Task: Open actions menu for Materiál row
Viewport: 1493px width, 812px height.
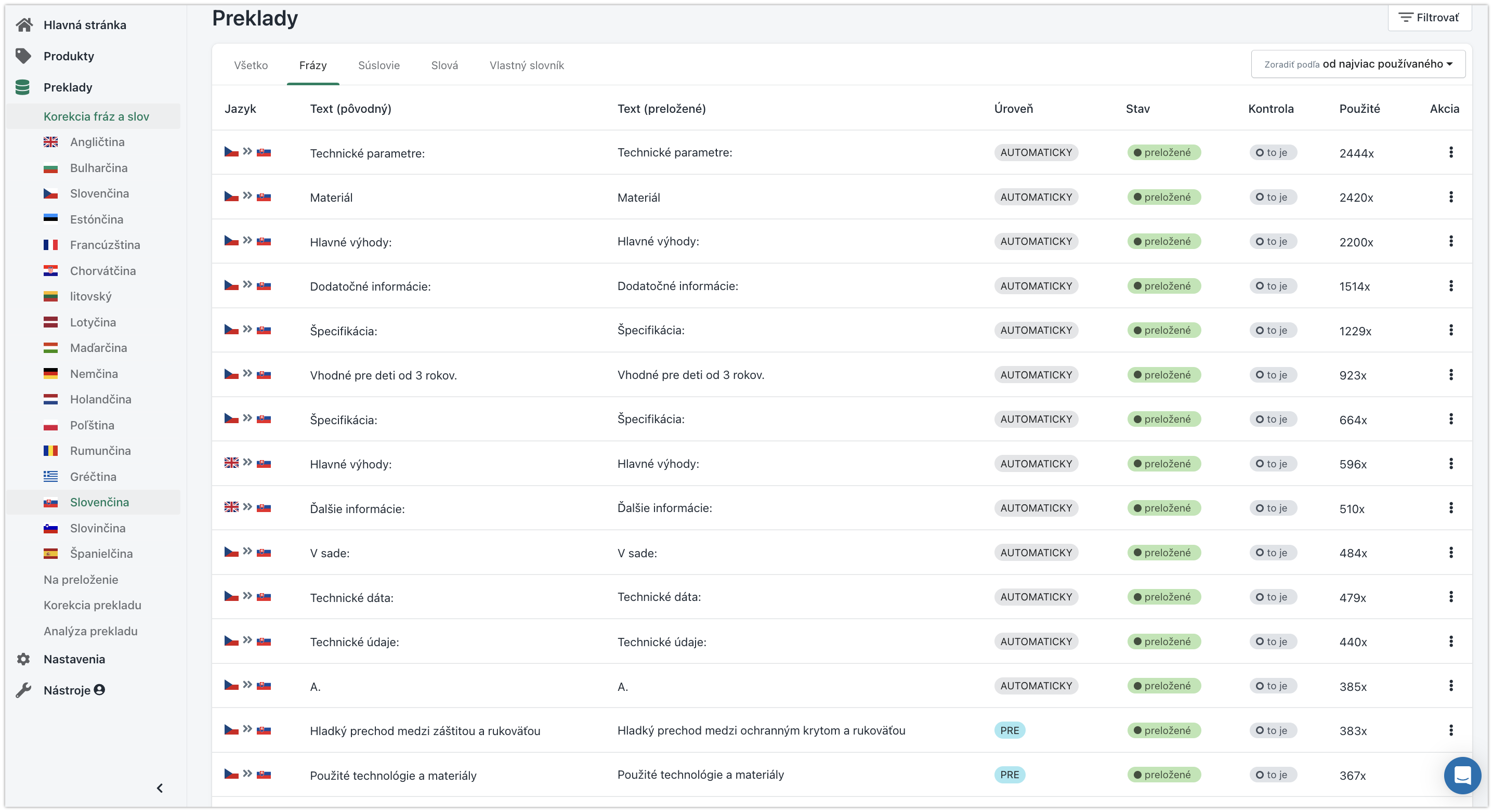Action: click(1451, 197)
